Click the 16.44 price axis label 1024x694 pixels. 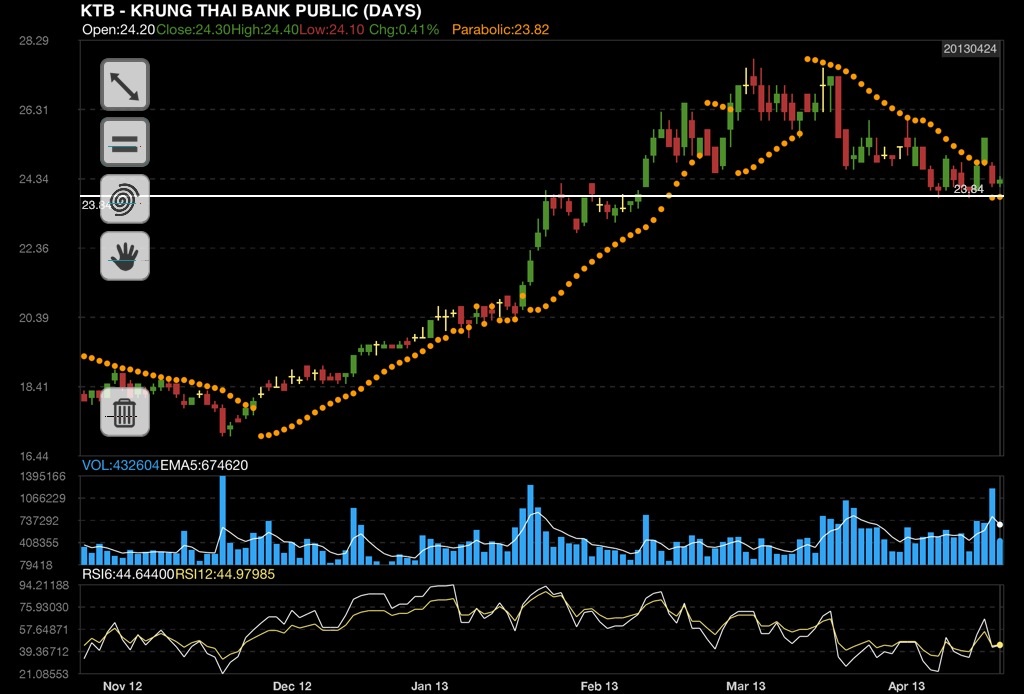click(x=34, y=456)
